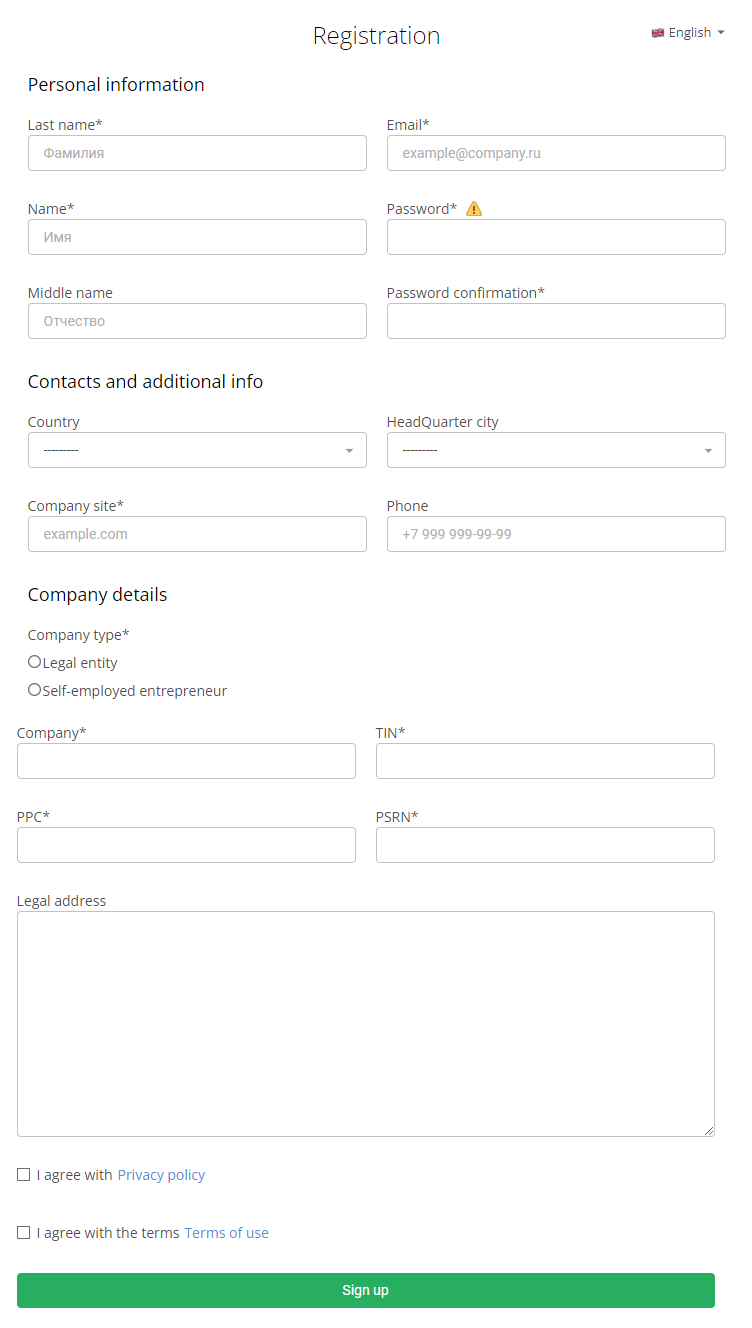Check the Terms of use agreement box

click(24, 1233)
